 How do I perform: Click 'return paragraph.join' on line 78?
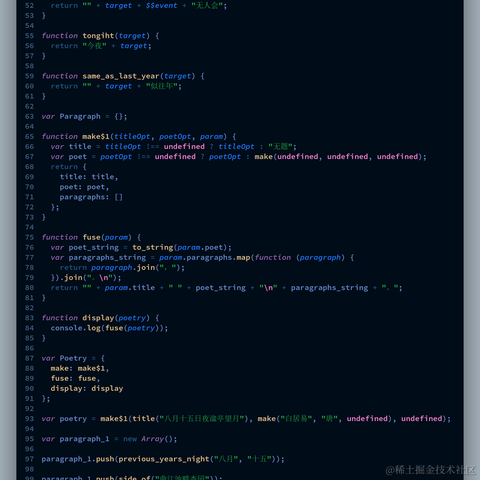tap(122, 268)
